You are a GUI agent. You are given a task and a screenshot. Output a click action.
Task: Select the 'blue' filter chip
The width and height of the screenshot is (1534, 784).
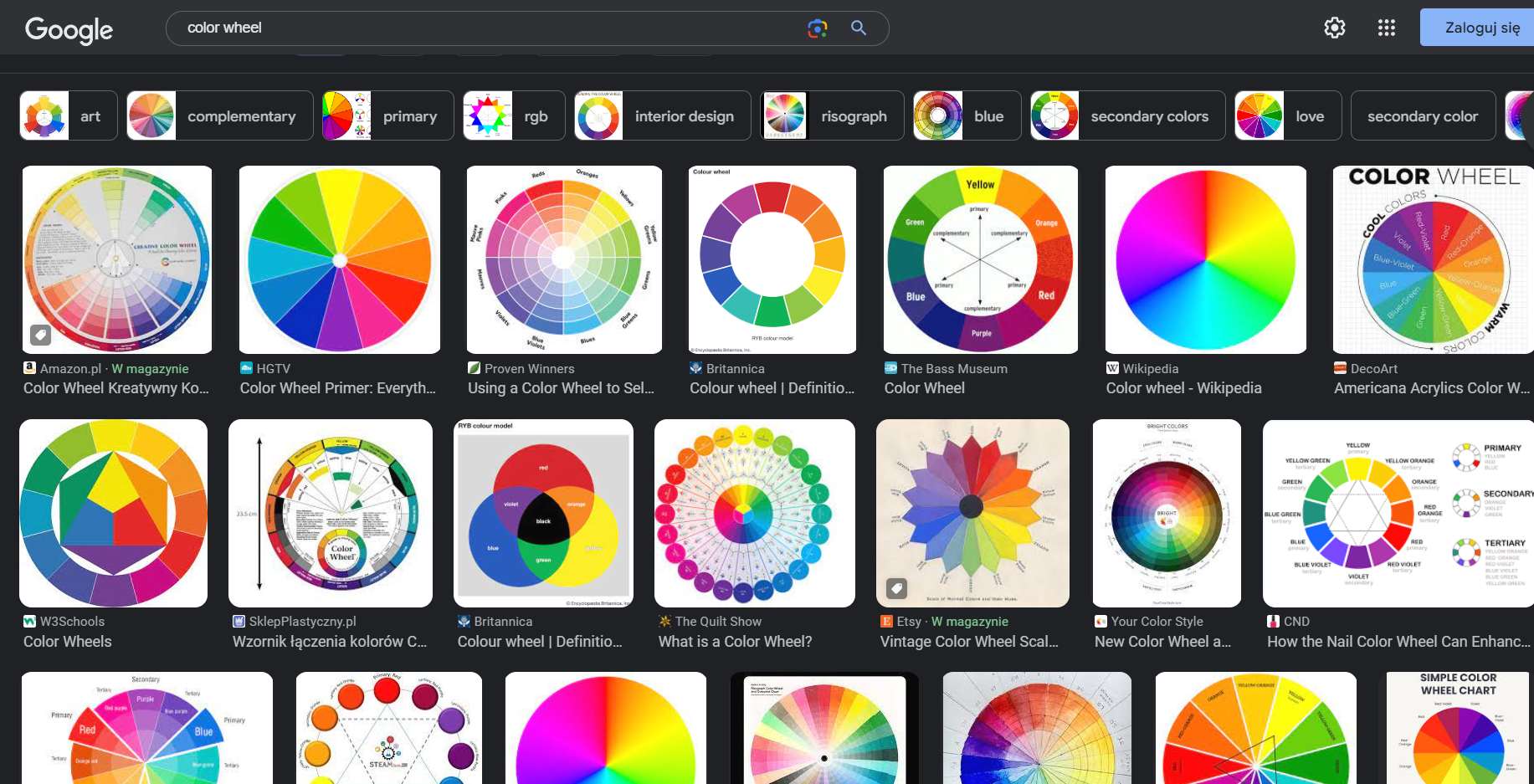967,115
